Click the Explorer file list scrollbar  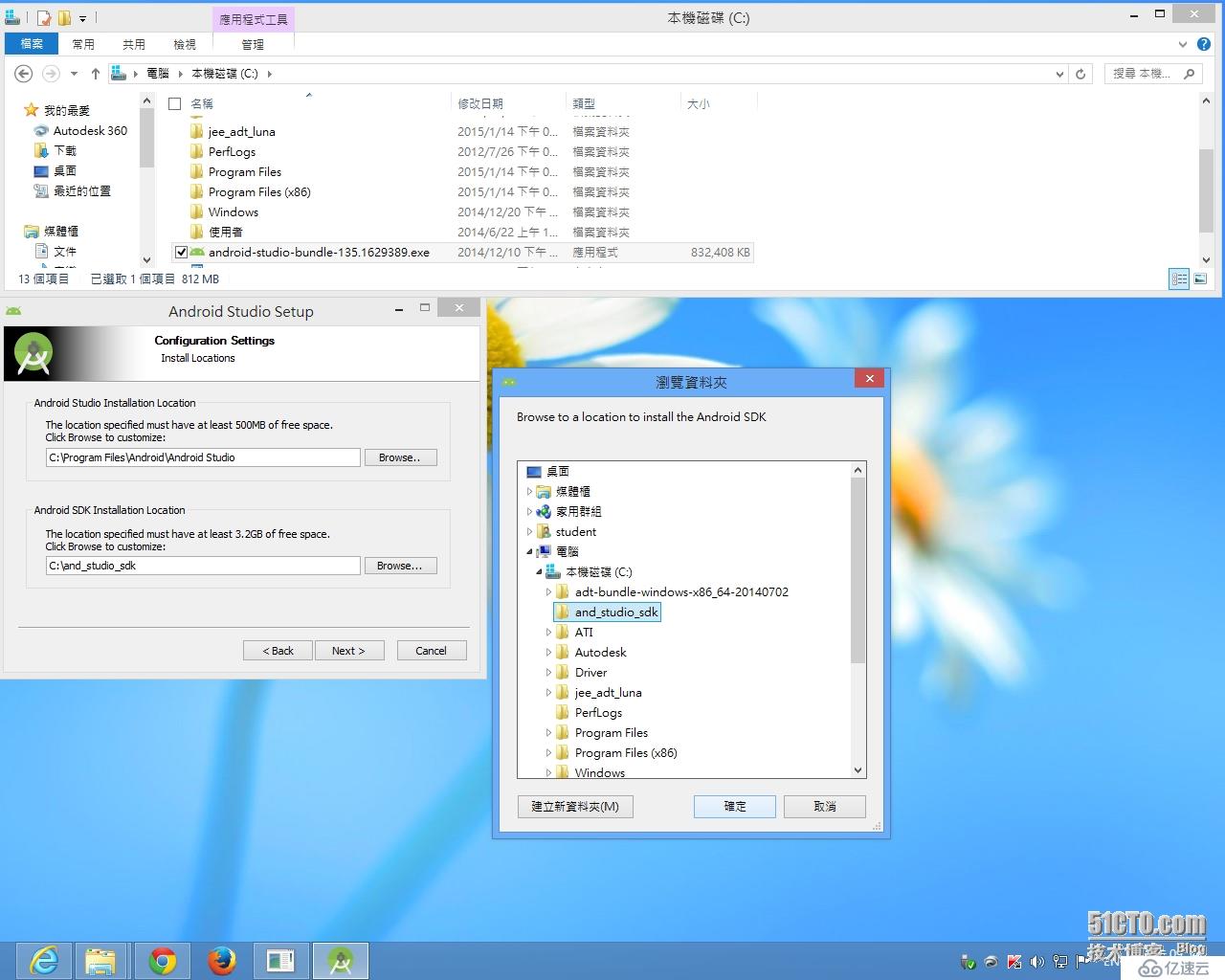tap(1206, 189)
